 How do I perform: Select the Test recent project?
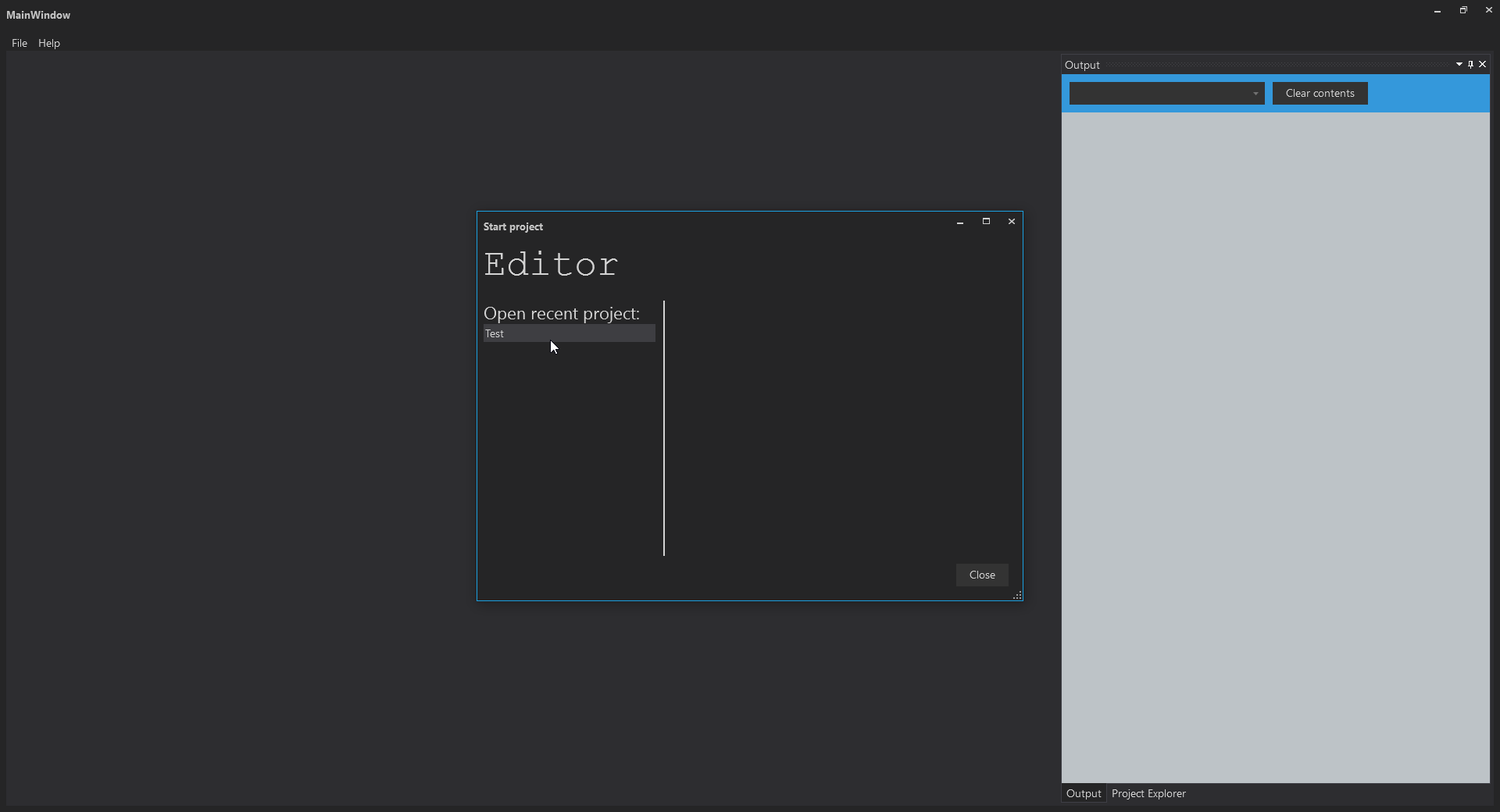[570, 333]
